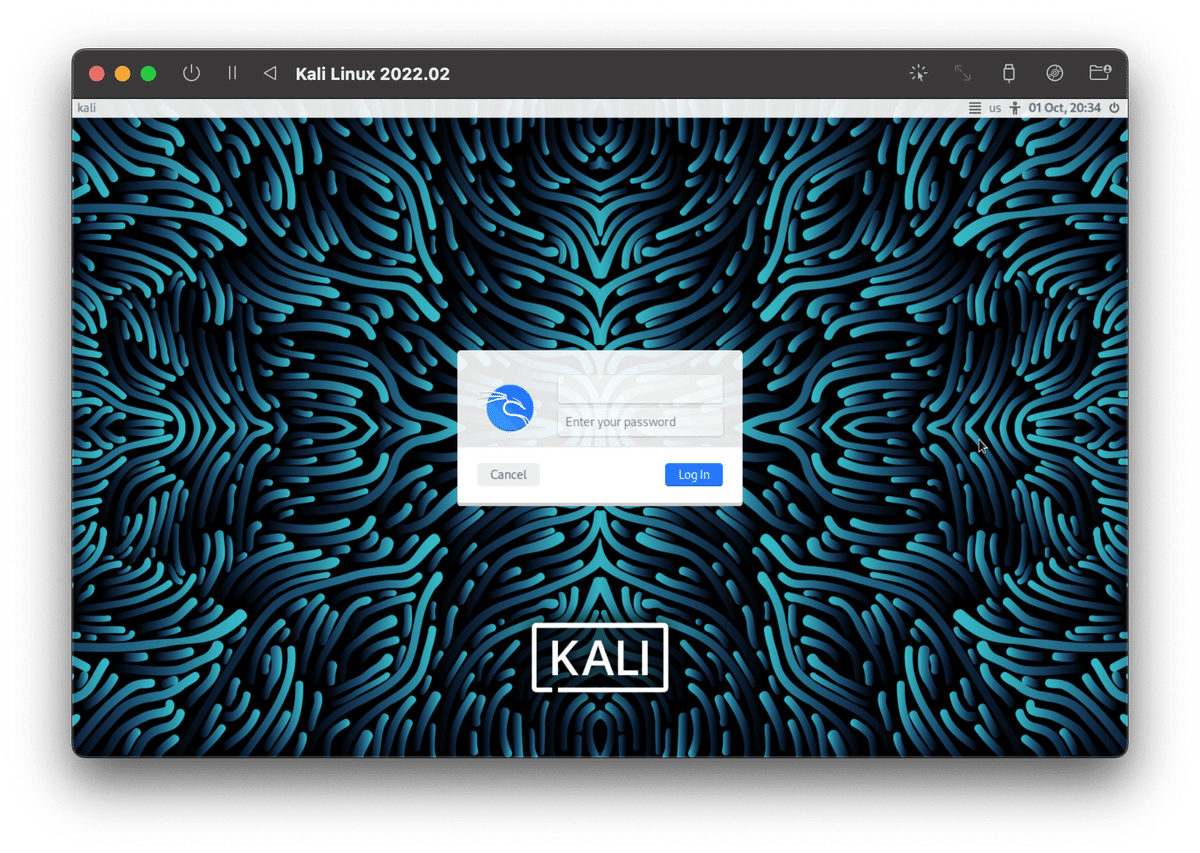Pause the Kali Linux virtual machine
This screenshot has width=1200, height=853.
[232, 73]
